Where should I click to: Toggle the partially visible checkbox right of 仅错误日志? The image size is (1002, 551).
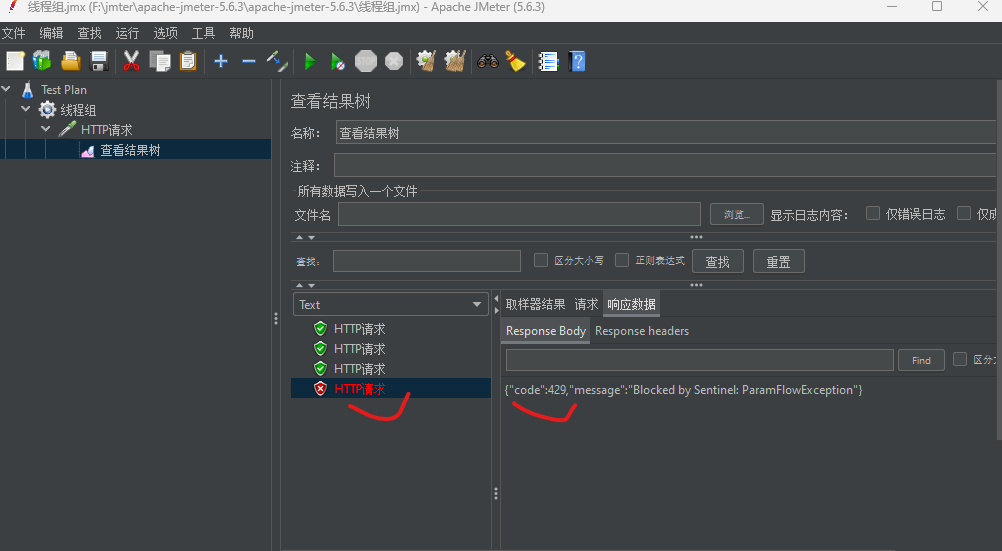click(964, 213)
